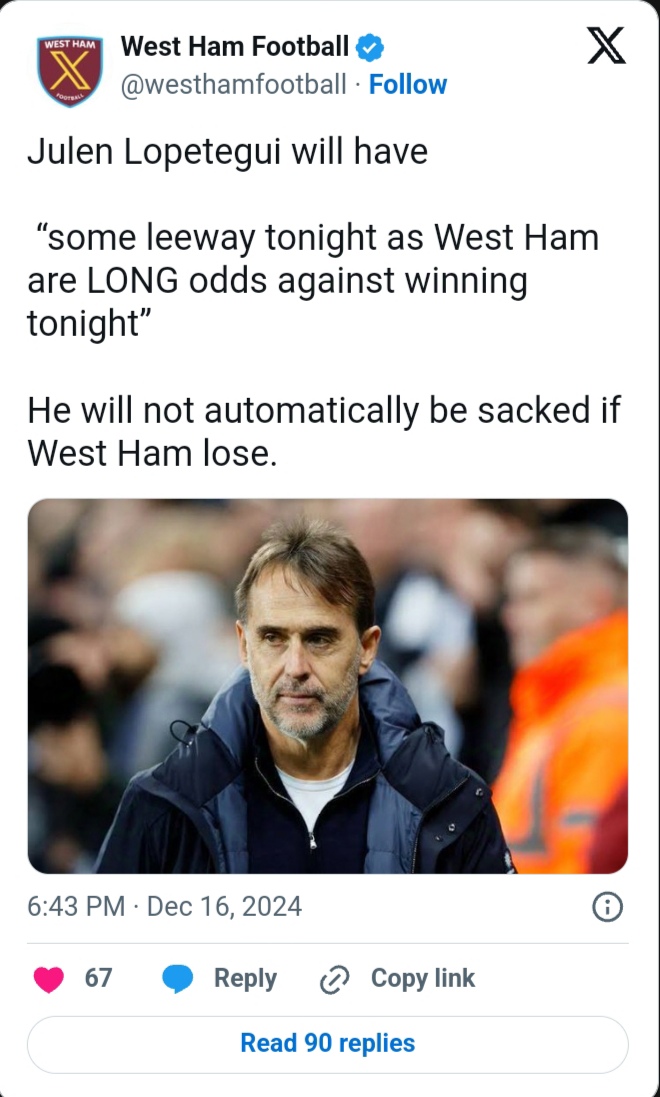Click the chain link copy icon
Image resolution: width=660 pixels, height=1097 pixels.
(x=332, y=980)
